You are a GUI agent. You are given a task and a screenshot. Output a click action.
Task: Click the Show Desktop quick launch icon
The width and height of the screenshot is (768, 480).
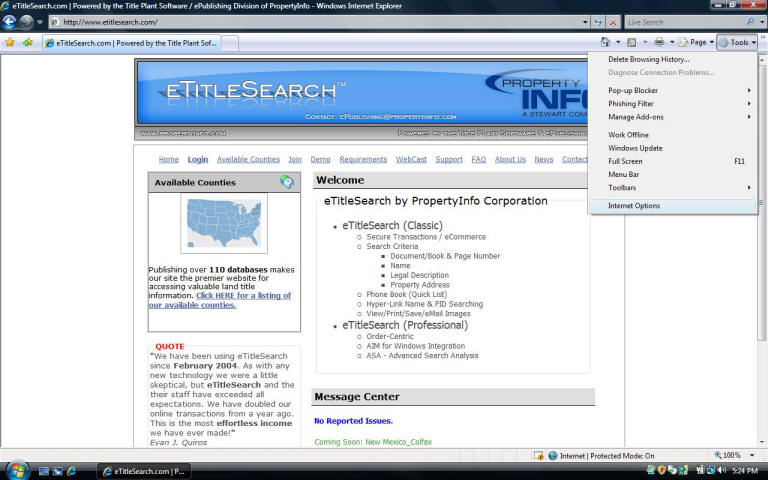point(44,471)
